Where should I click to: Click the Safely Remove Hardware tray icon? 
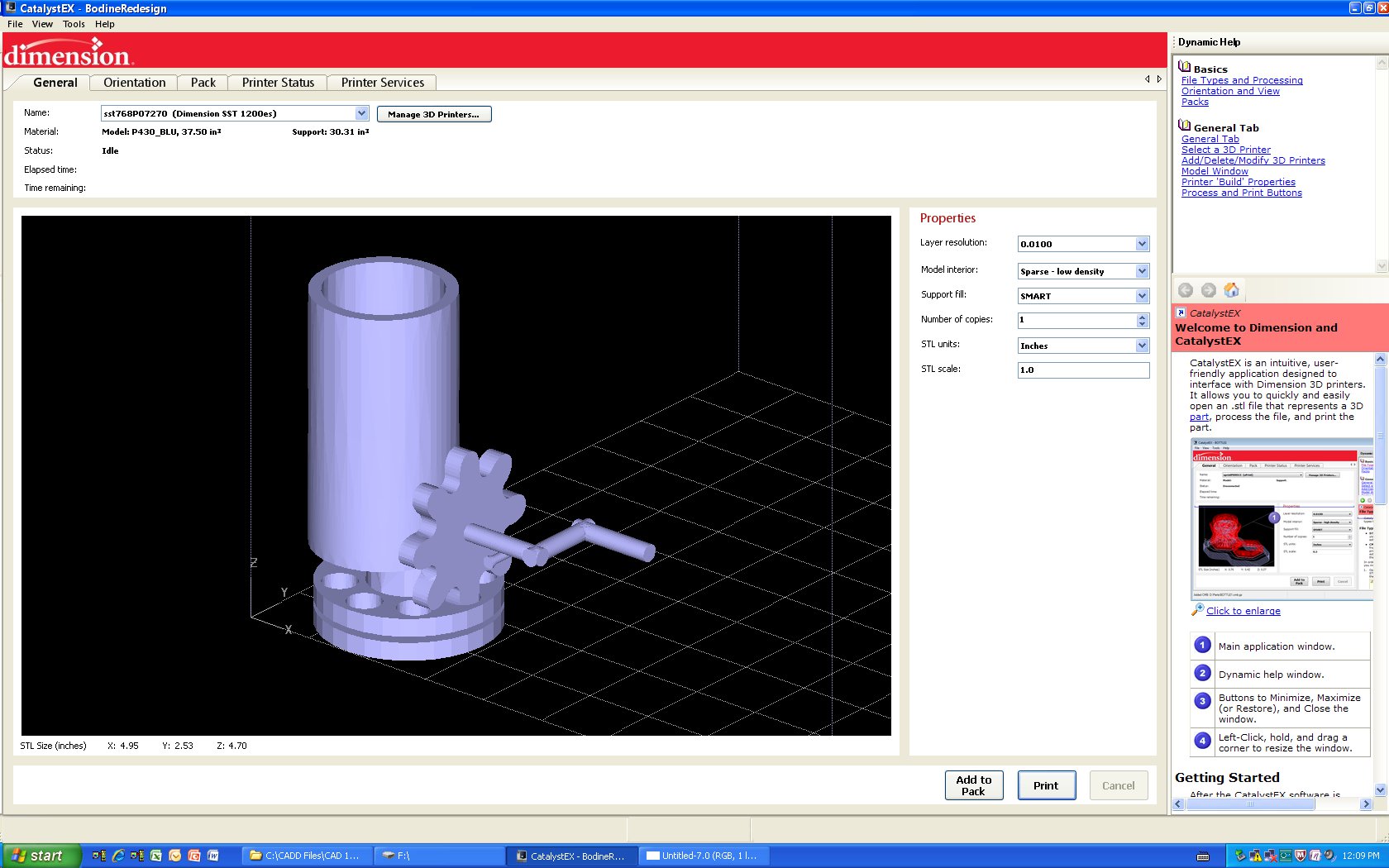coord(1240,856)
